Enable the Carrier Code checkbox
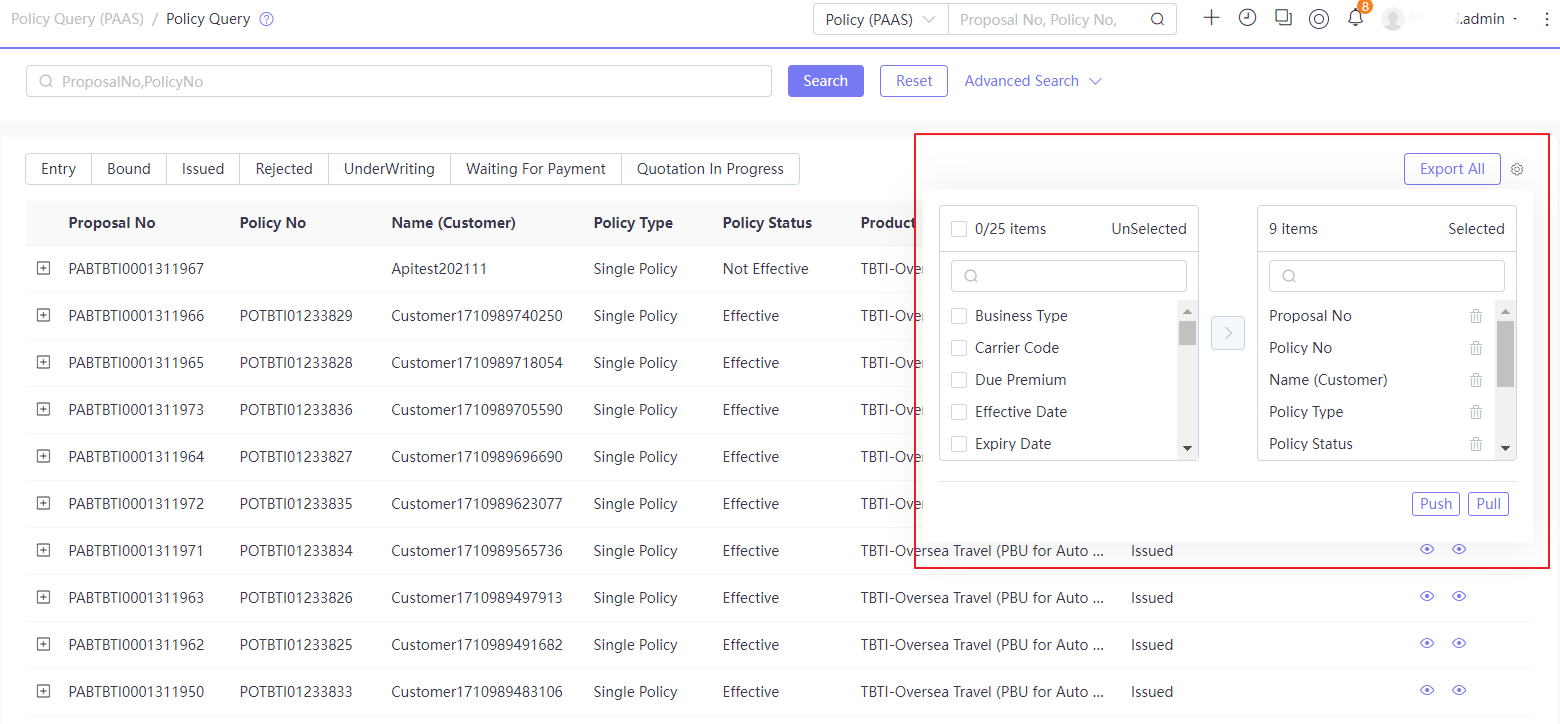The height and width of the screenshot is (724, 1560). pos(959,347)
